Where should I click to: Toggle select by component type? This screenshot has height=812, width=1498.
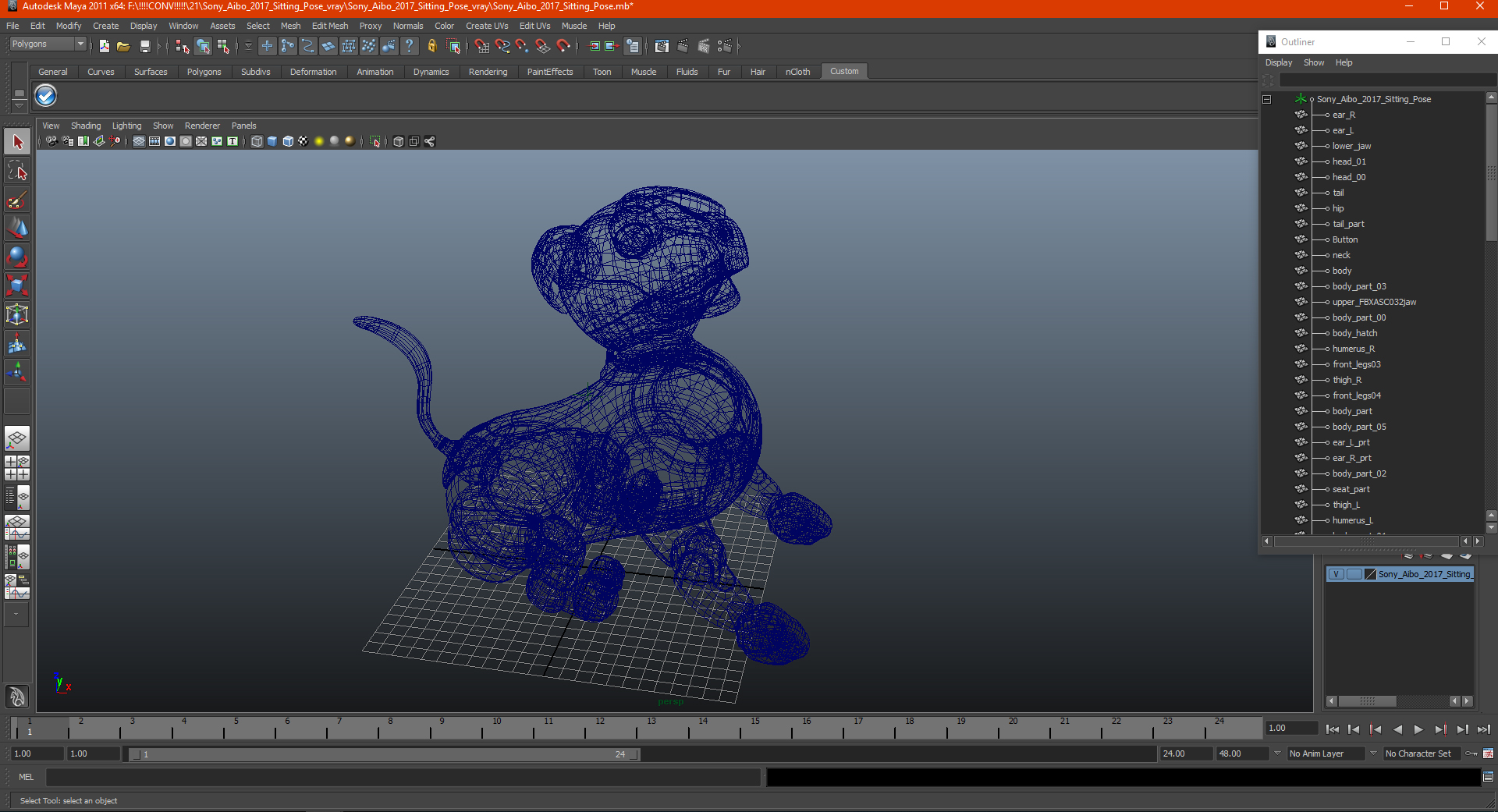224,46
